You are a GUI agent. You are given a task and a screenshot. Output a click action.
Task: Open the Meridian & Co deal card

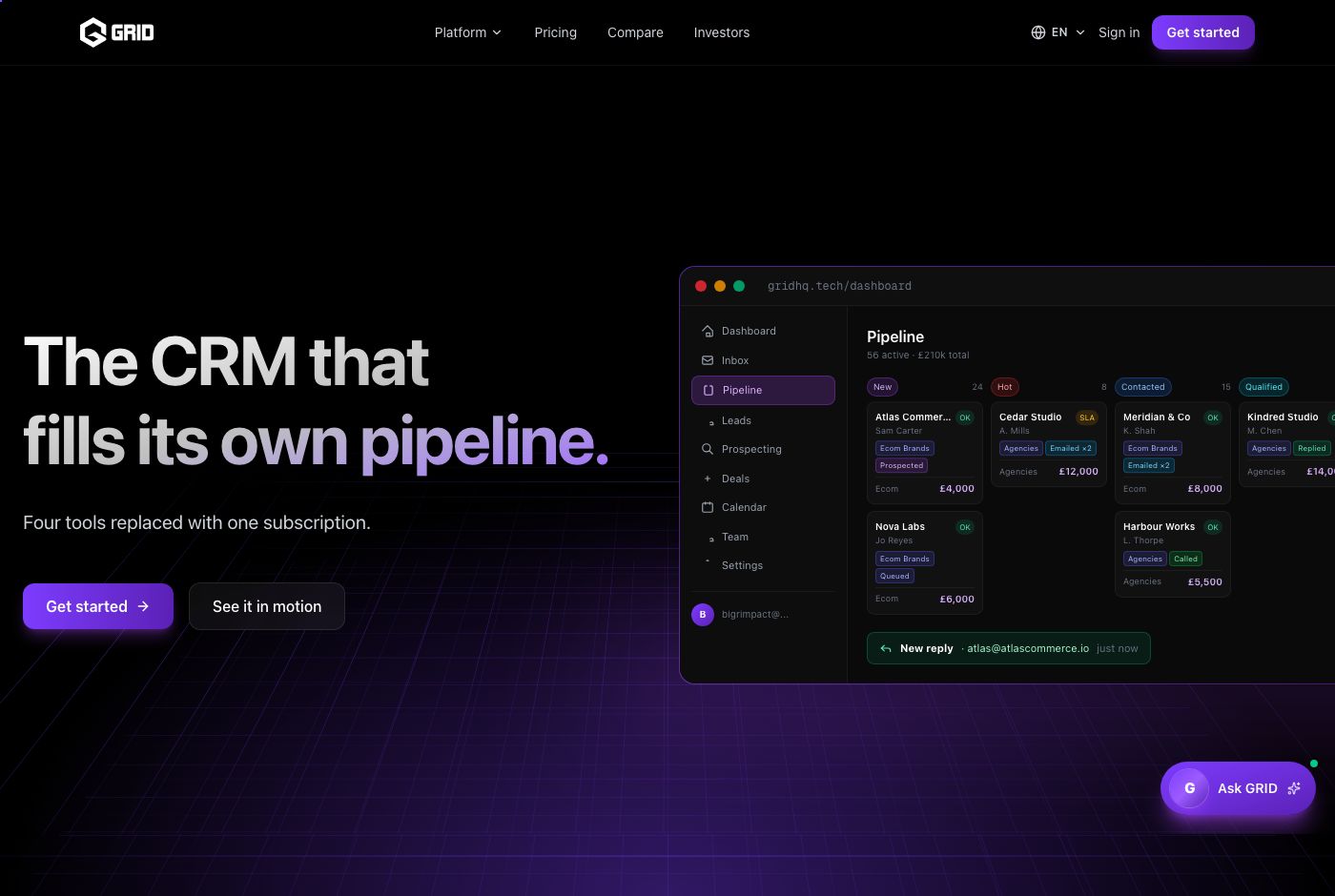1173,453
